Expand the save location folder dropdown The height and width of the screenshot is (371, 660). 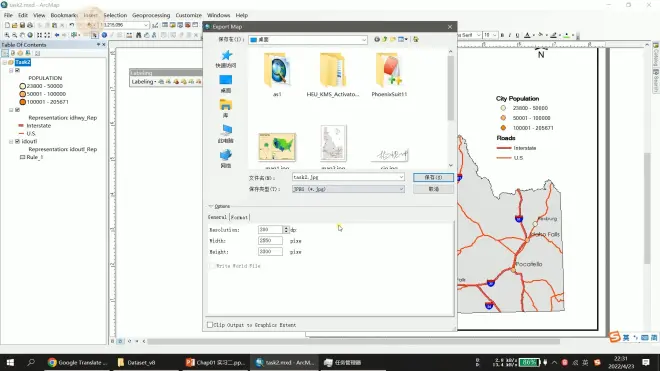point(308,40)
